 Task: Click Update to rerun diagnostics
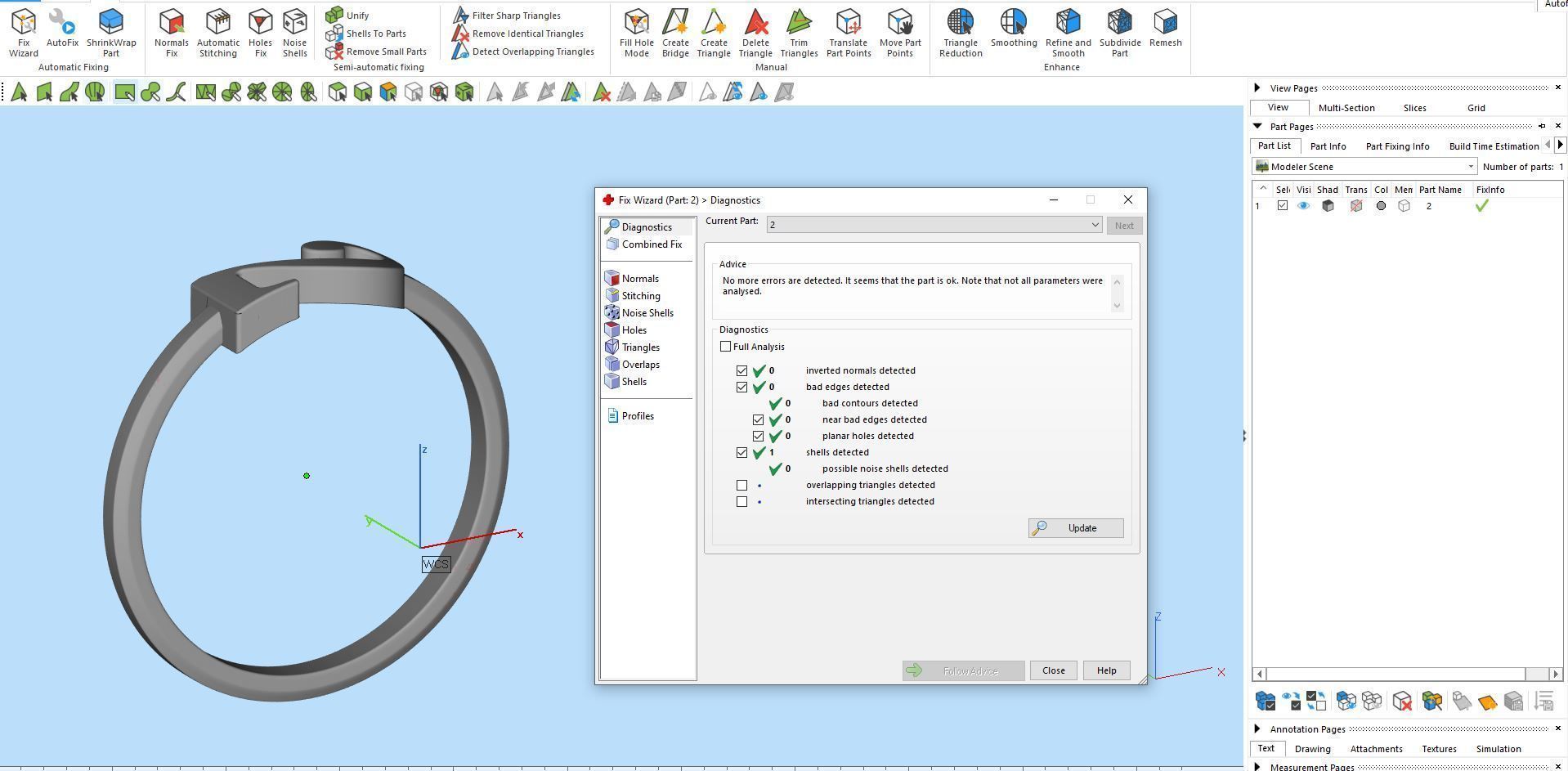coord(1076,528)
